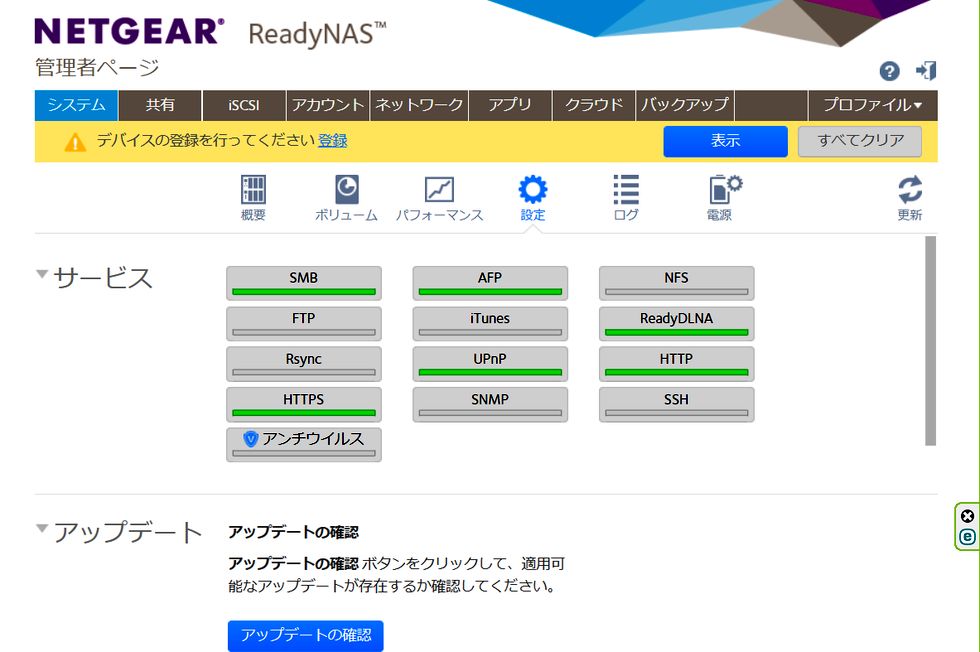Open the ボリューム volume icon
The width and height of the screenshot is (980, 652).
pyautogui.click(x=346, y=190)
